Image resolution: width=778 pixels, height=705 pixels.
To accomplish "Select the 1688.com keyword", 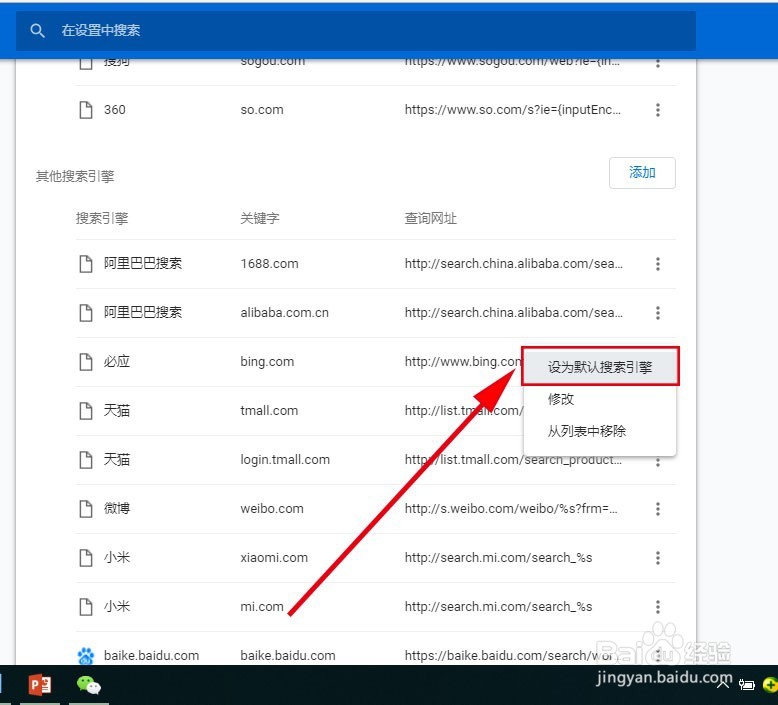I will coord(269,264).
